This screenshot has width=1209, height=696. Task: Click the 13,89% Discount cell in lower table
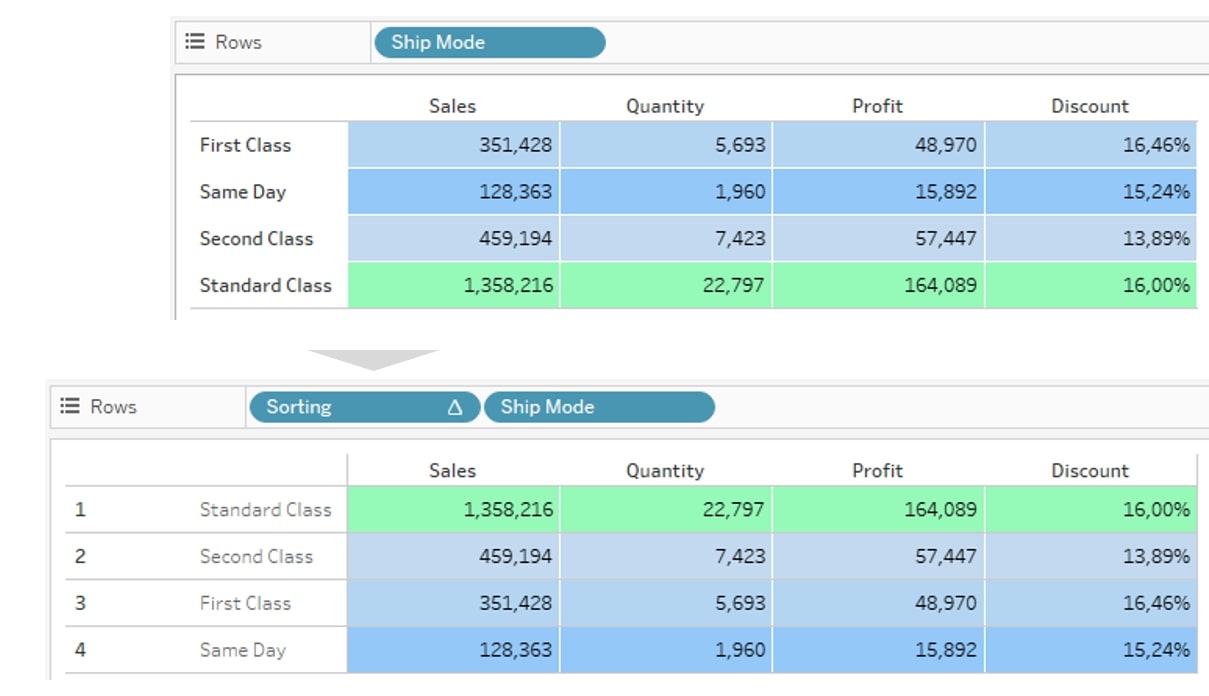pyautogui.click(x=1091, y=557)
